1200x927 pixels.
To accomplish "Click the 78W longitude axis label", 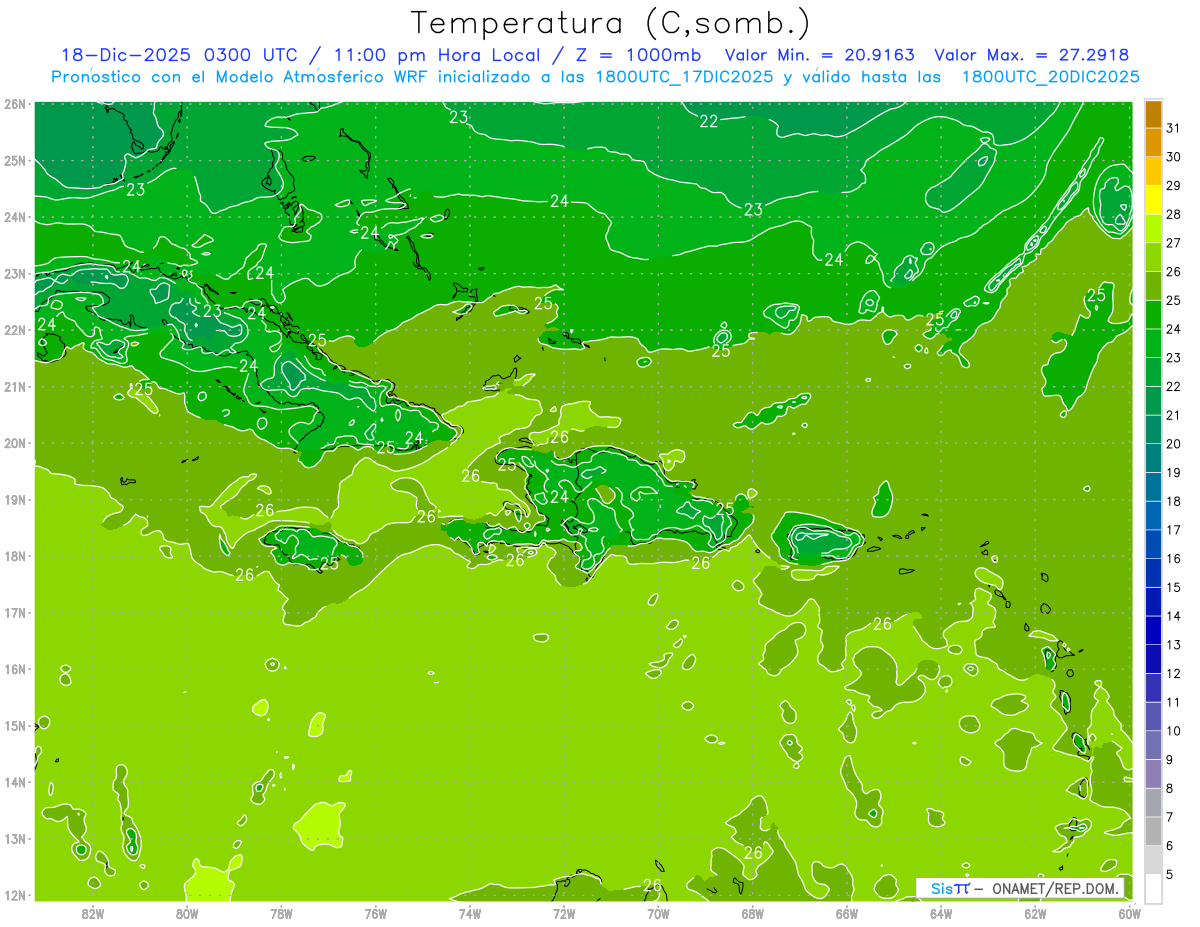I will (281, 913).
